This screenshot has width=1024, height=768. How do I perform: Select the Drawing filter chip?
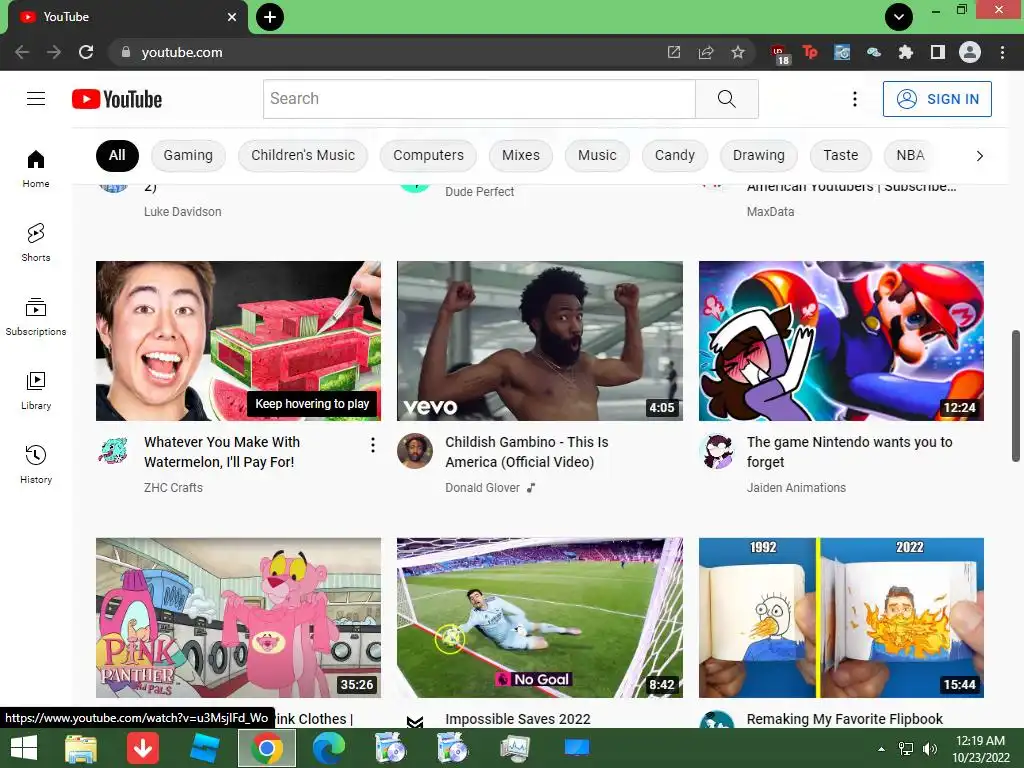[x=759, y=155]
